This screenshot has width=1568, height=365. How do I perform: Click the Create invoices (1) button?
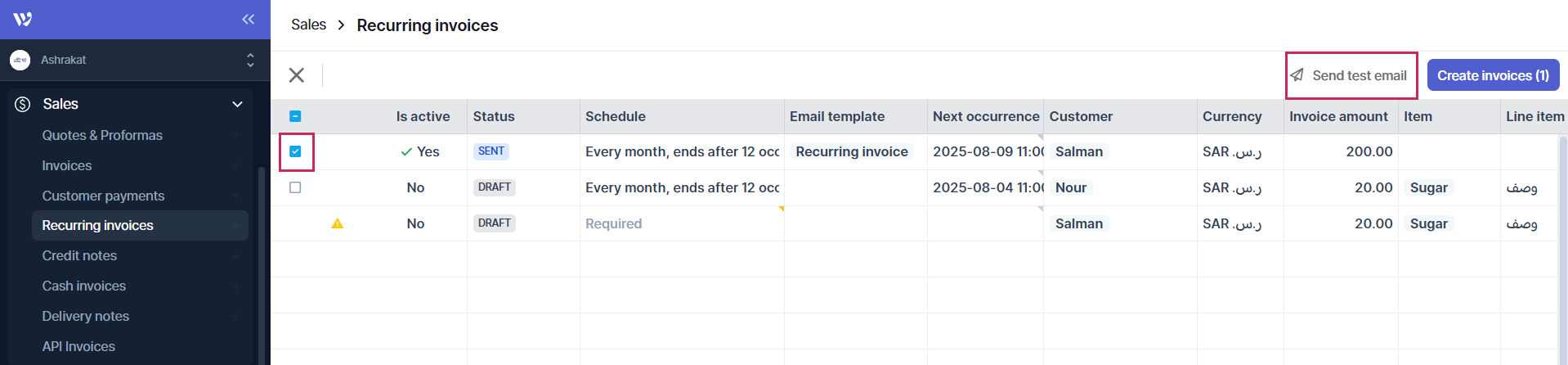(1493, 75)
